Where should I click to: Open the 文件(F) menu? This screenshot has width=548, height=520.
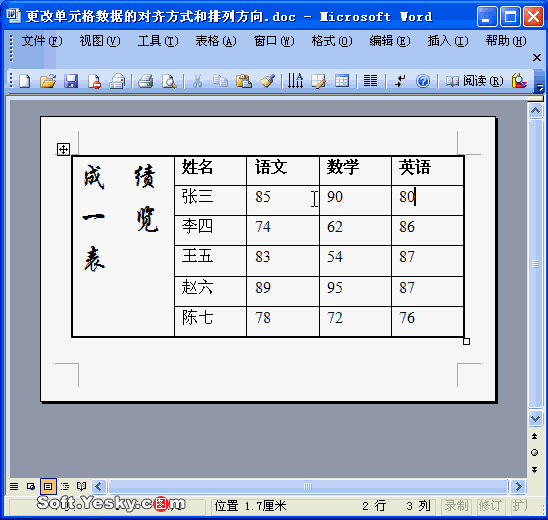[x=42, y=41]
